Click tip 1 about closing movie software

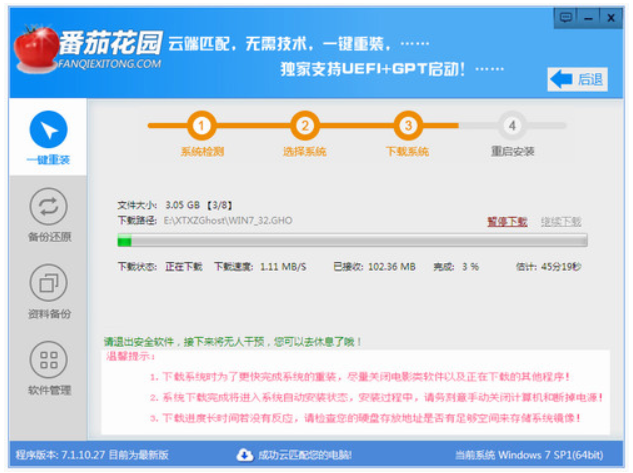359,377
